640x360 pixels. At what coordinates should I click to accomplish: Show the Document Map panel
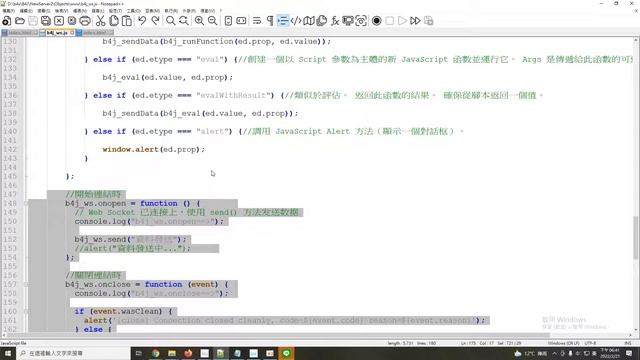309,21
